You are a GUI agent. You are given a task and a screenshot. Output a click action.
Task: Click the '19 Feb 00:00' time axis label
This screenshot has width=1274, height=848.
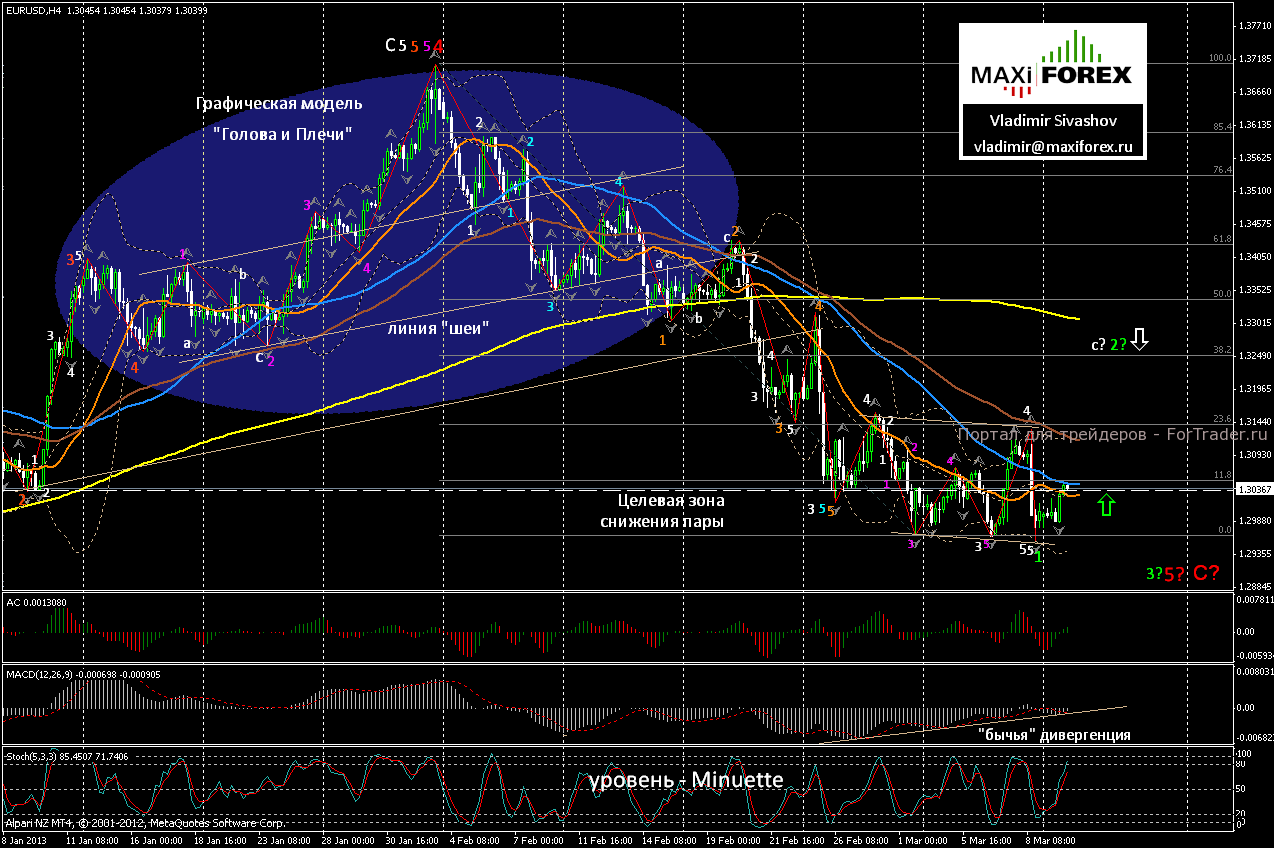[732, 841]
